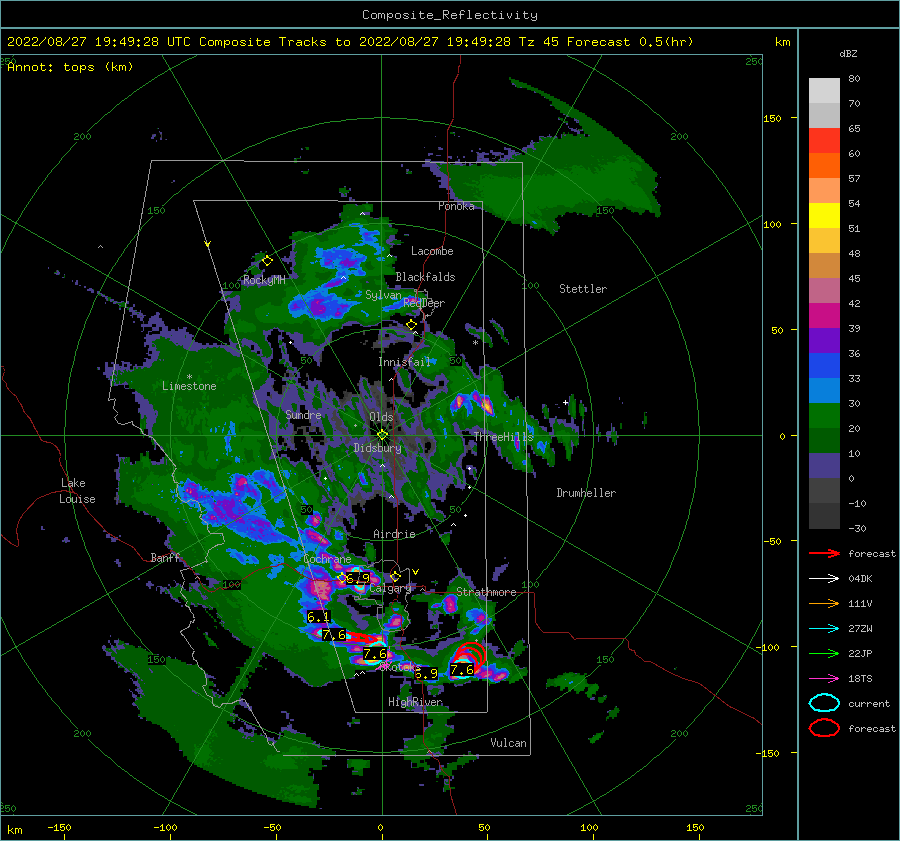Click the Vulcan label
900x841 pixels.
pos(508,743)
